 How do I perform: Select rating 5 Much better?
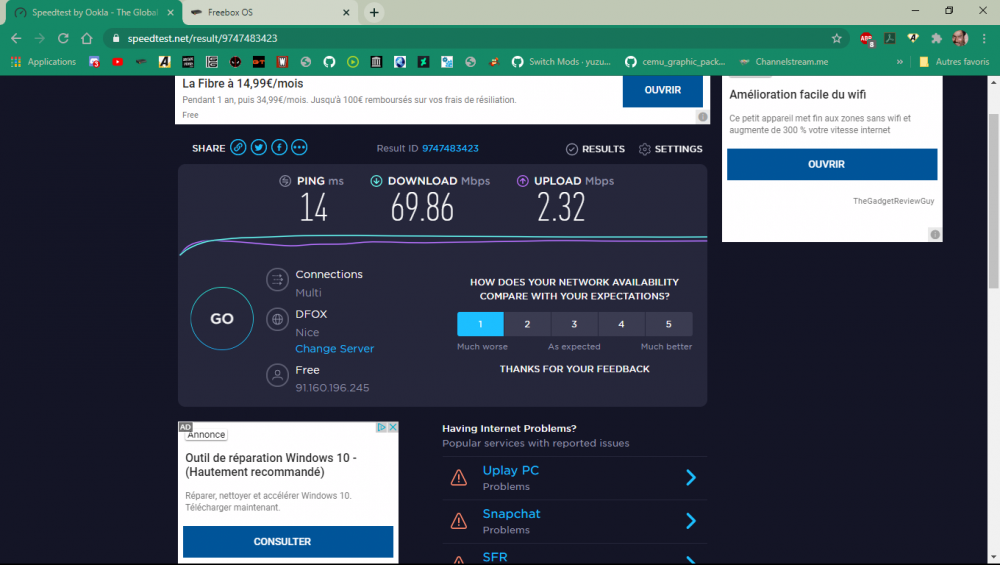(668, 324)
